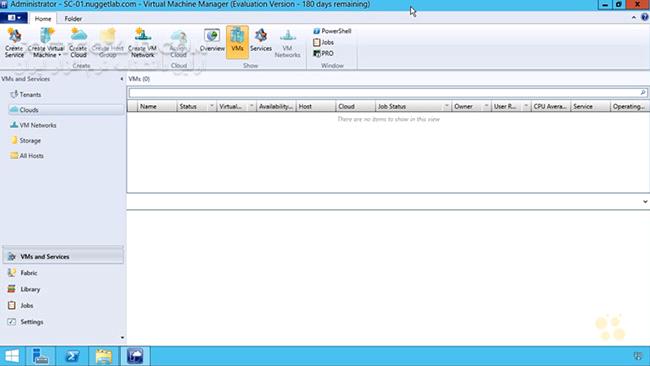Open the Job Status filter dropdown

coord(446,107)
